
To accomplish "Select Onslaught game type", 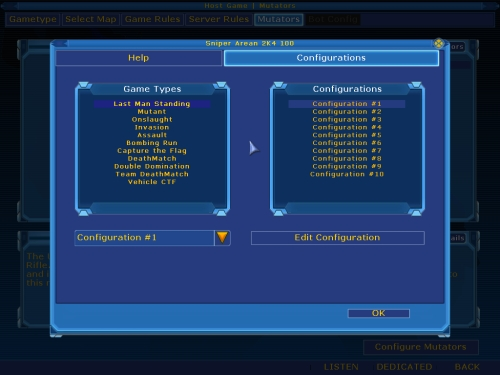I will tap(152, 119).
